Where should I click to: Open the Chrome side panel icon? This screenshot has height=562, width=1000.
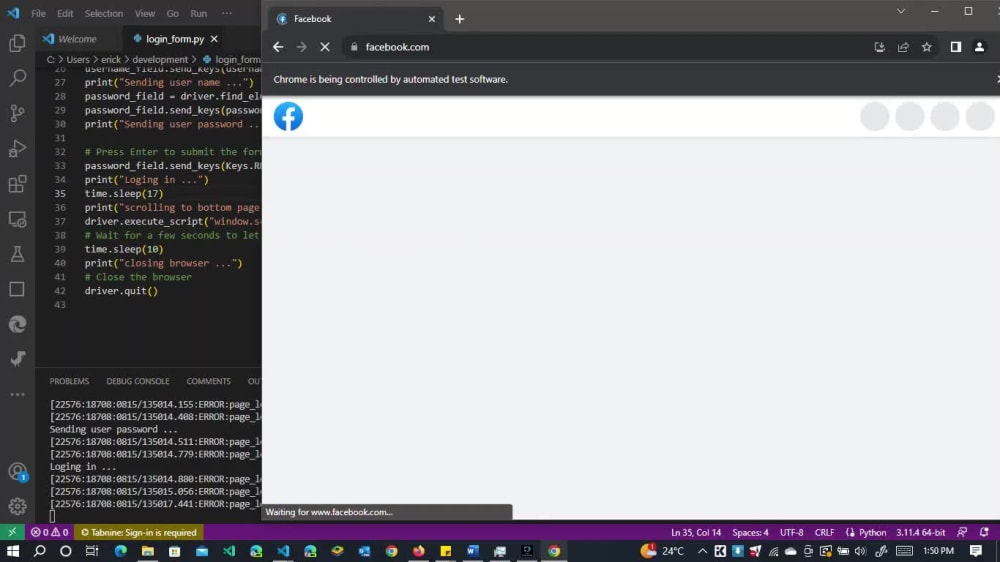pyautogui.click(x=955, y=47)
